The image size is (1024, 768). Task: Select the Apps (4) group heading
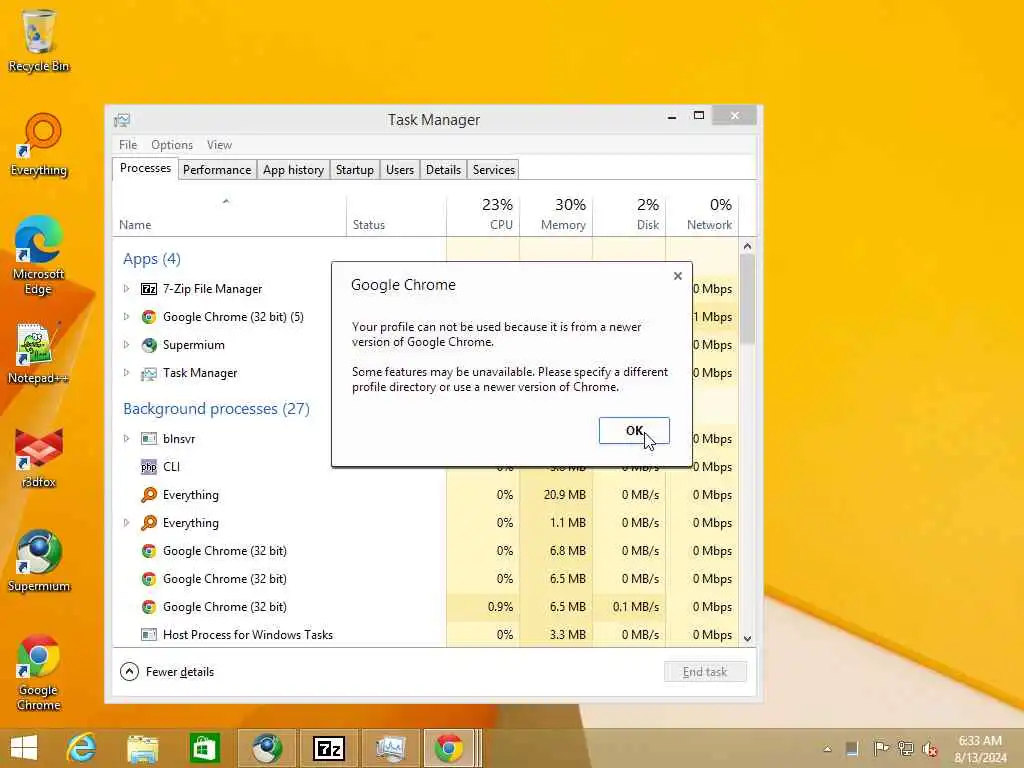(x=152, y=259)
